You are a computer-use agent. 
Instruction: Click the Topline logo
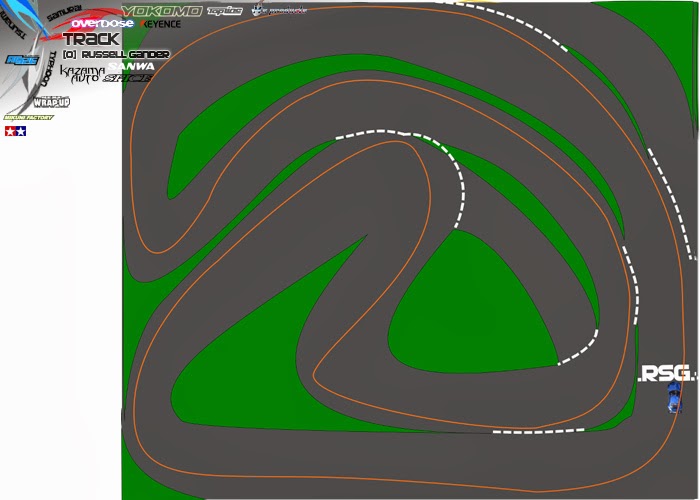pos(225,11)
